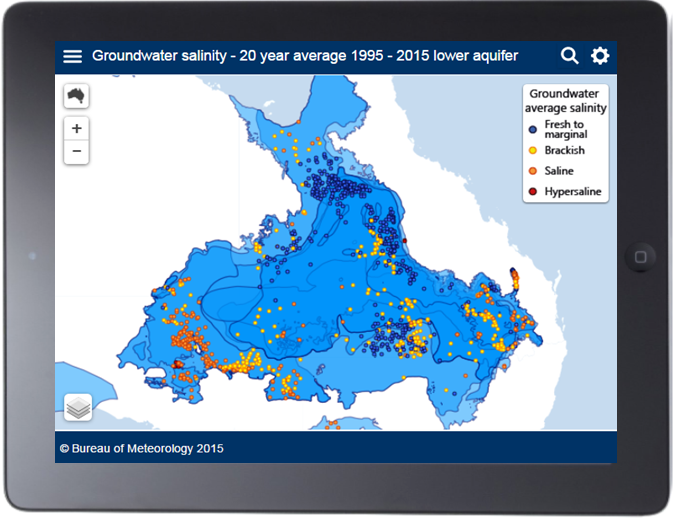The height and width of the screenshot is (518, 674).
Task: Click the Bureau of Meteorology 2015 copyright
Action: point(141,449)
